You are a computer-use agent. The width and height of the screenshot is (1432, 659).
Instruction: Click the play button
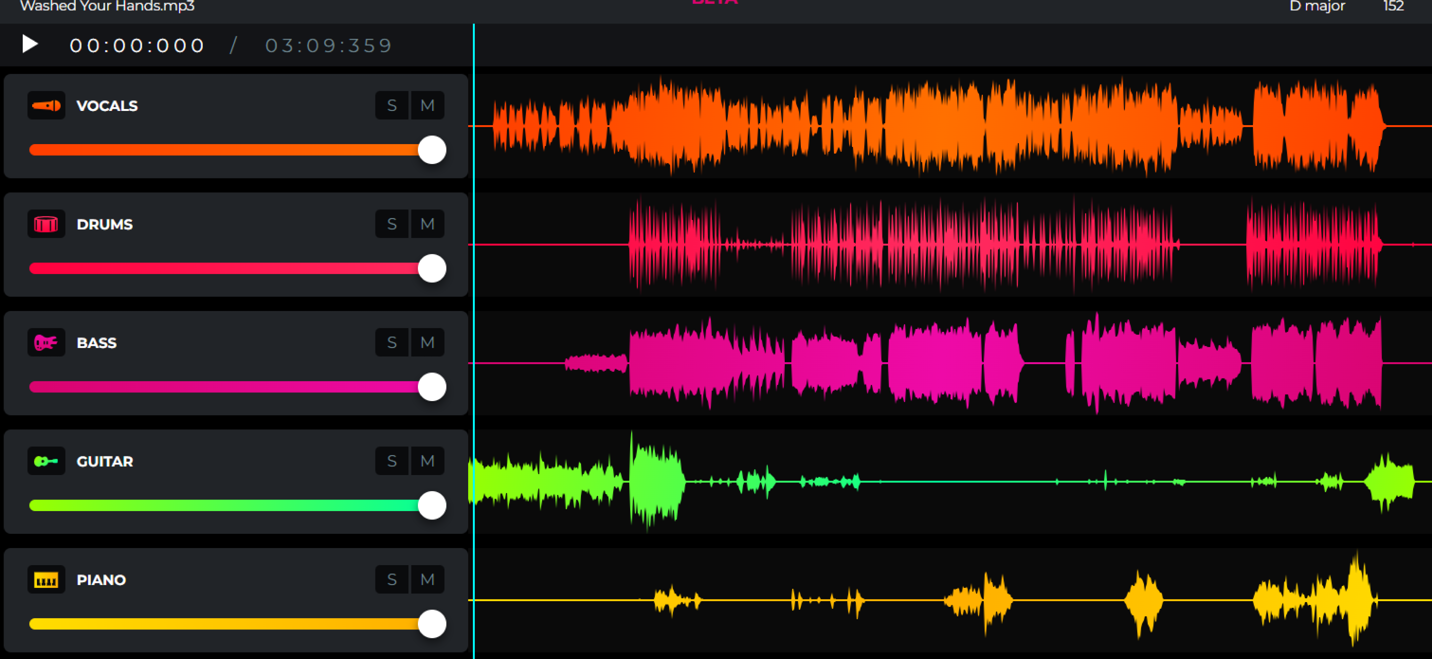[x=30, y=44]
